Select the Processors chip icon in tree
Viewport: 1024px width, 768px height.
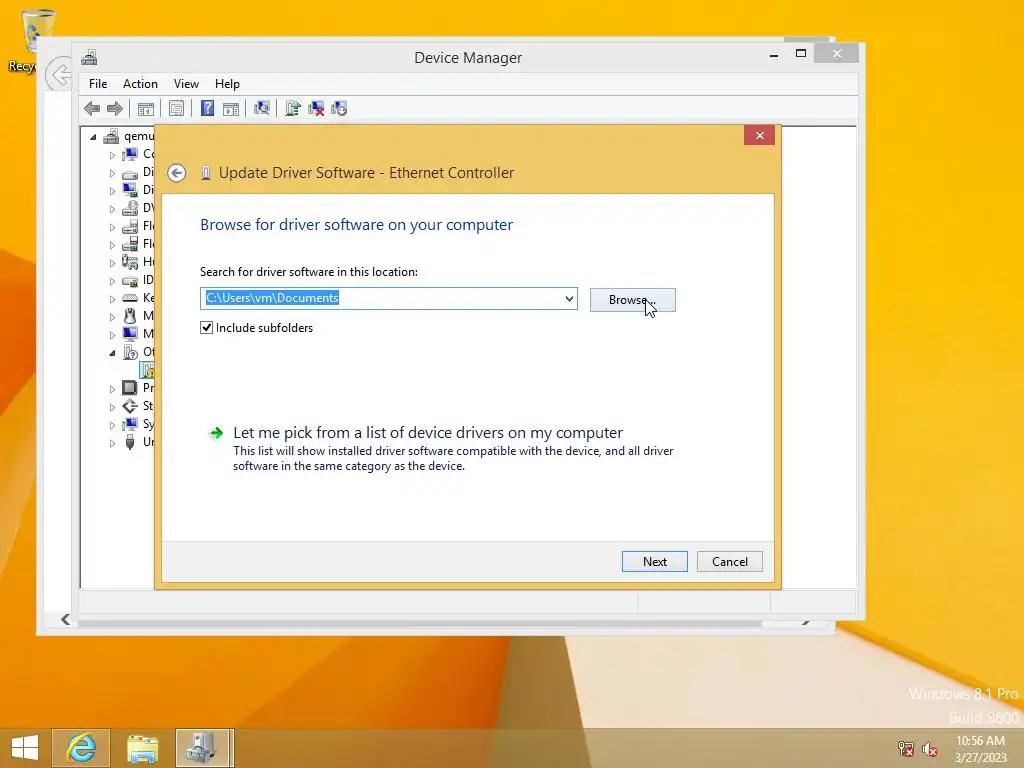130,388
